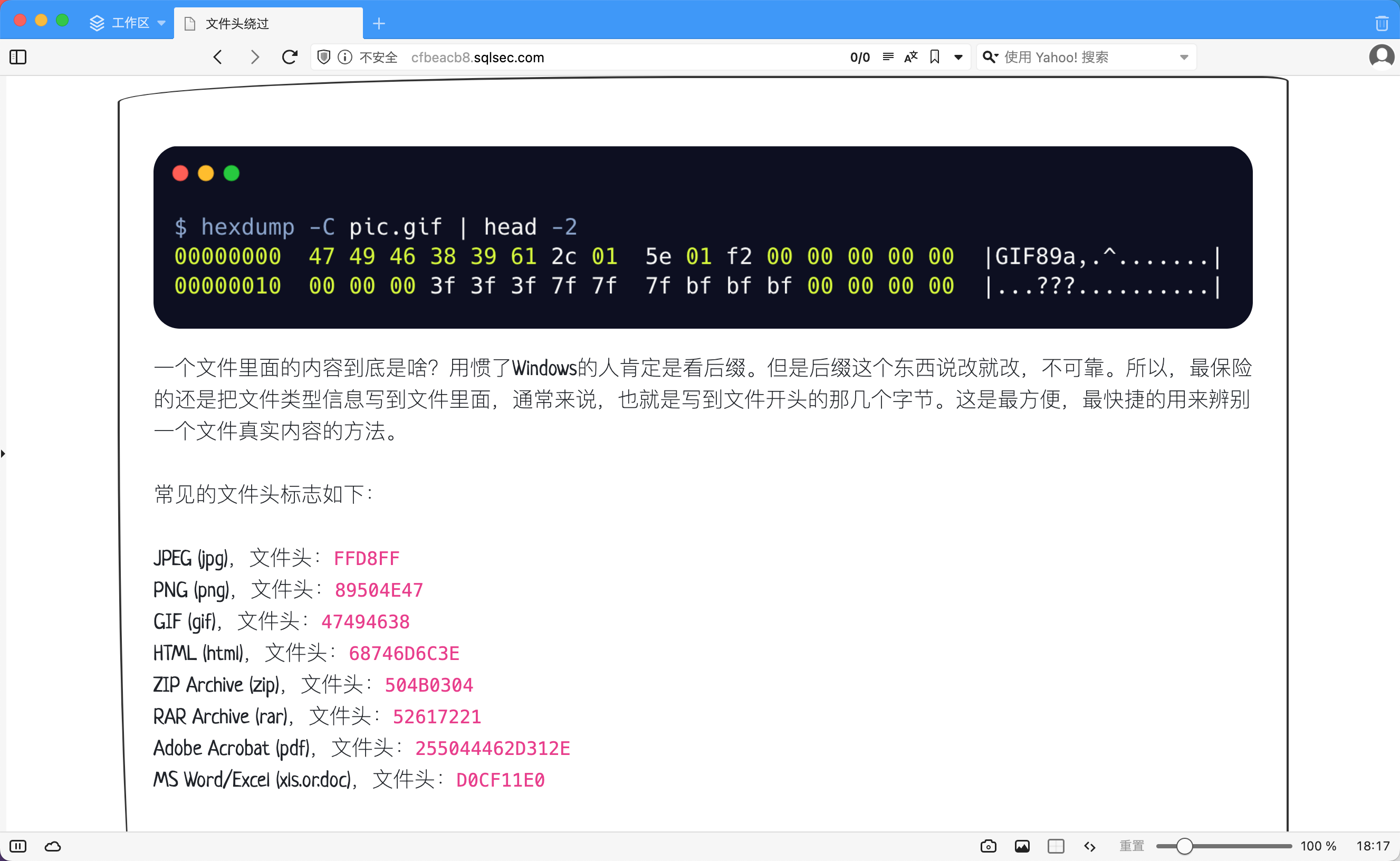Click the workspace stack icon
This screenshot has height=861, width=1400.
98,23
